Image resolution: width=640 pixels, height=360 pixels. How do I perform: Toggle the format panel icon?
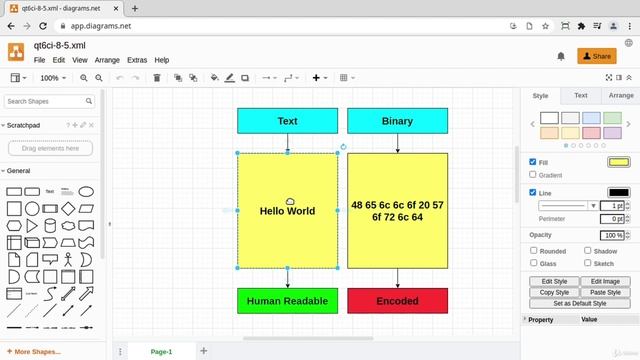point(619,78)
